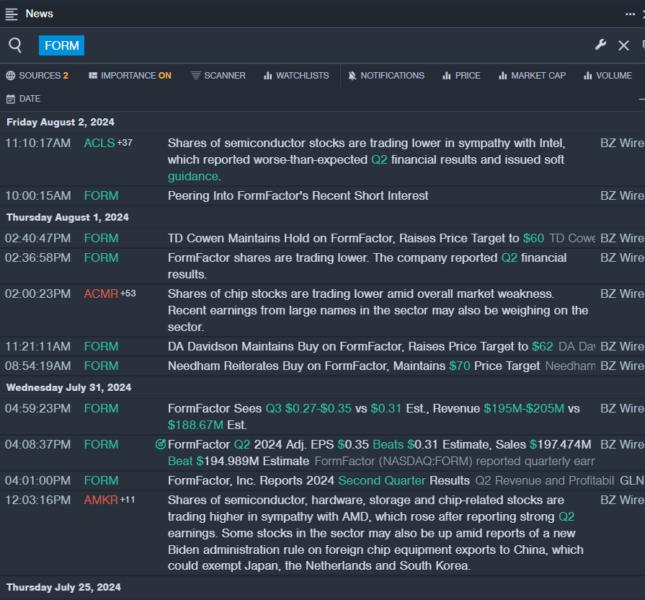Click the red ACMR ticker
The height and width of the screenshot is (600, 645).
coord(101,294)
